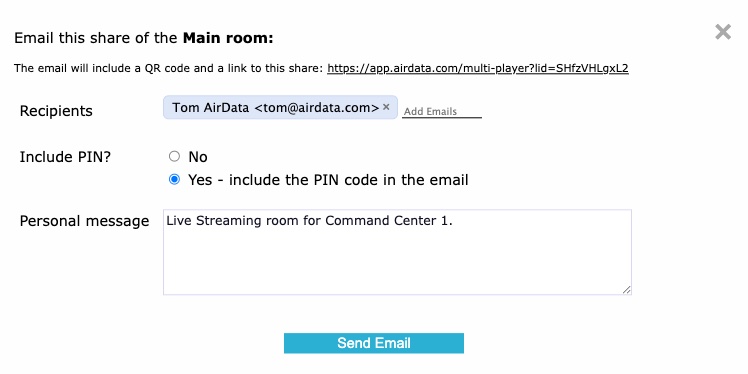The width and height of the screenshot is (748, 374).
Task: Select the No radio button for PIN
Action: [x=175, y=156]
